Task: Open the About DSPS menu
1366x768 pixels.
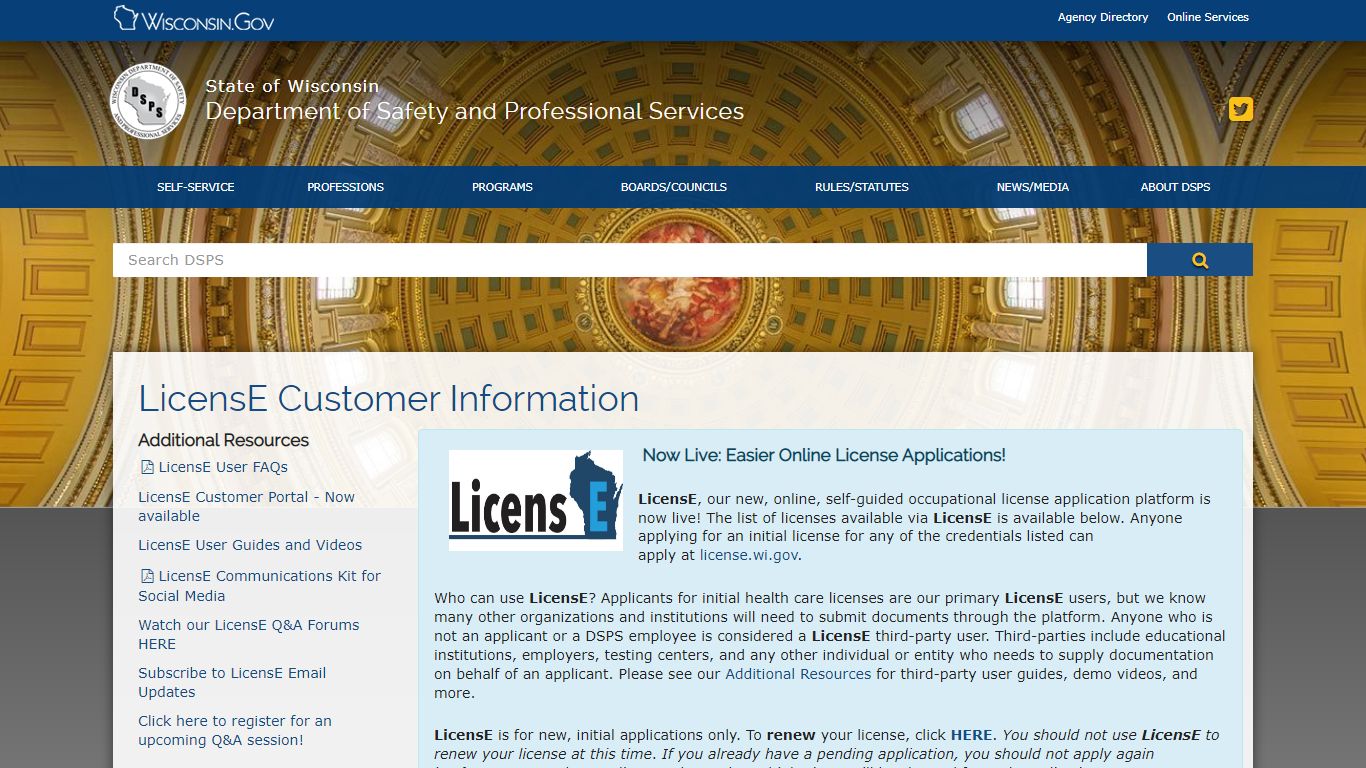Action: point(1175,187)
